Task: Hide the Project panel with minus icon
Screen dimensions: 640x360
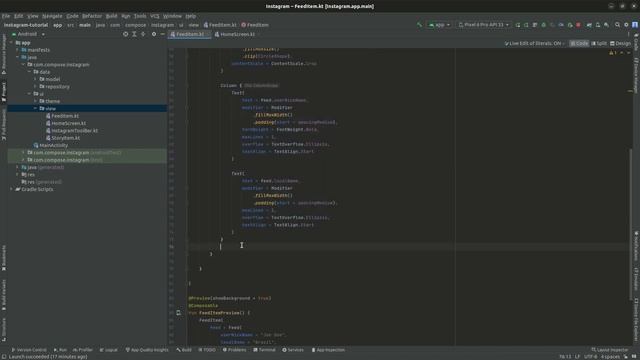Action: point(162,34)
